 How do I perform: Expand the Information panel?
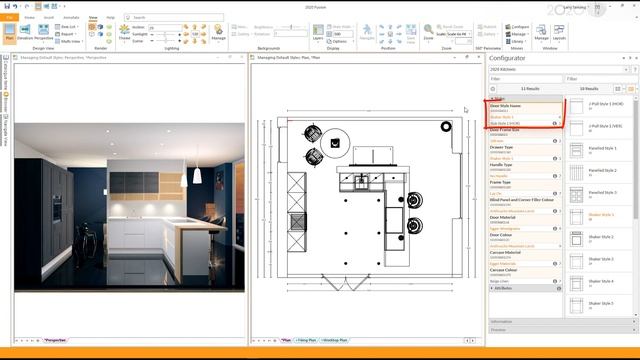point(563,322)
